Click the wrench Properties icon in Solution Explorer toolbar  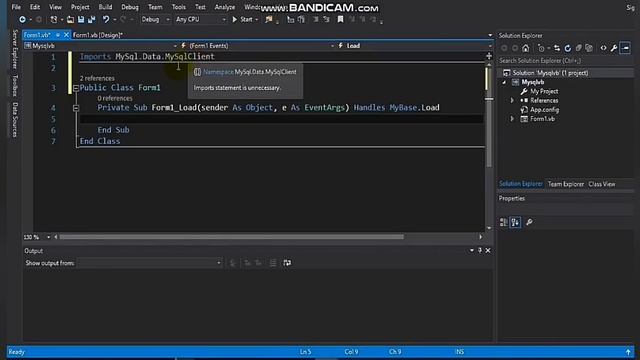(x=614, y=48)
